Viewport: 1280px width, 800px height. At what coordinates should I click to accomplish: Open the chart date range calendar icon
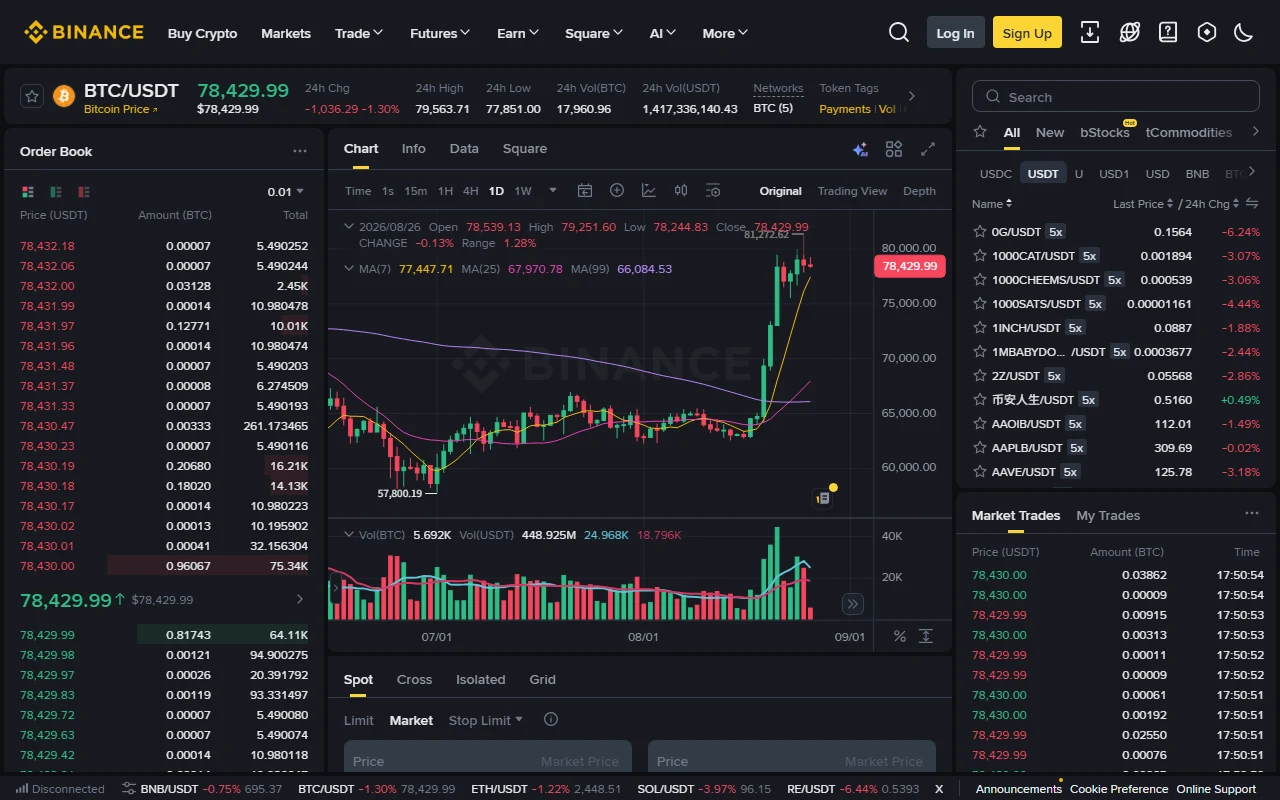[x=585, y=191]
